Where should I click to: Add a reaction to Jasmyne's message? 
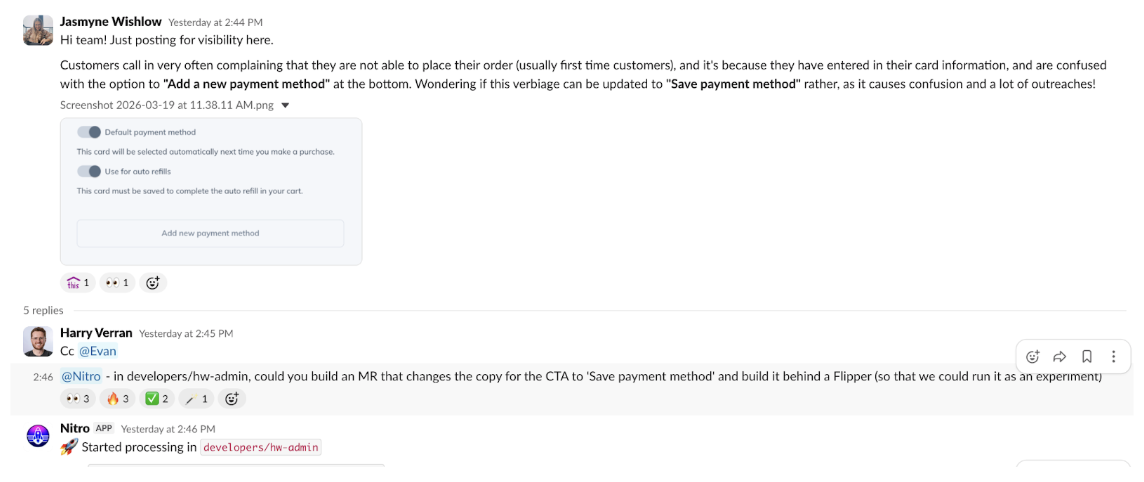click(x=153, y=283)
